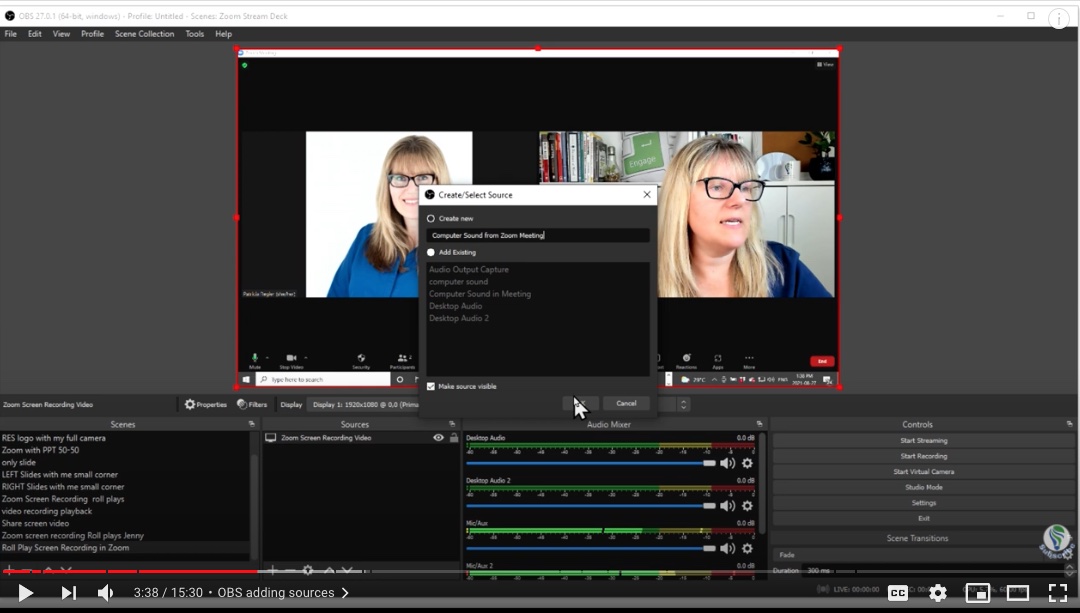Click the OBS logo in the title bar
This screenshot has width=1080, height=613.
10,16
